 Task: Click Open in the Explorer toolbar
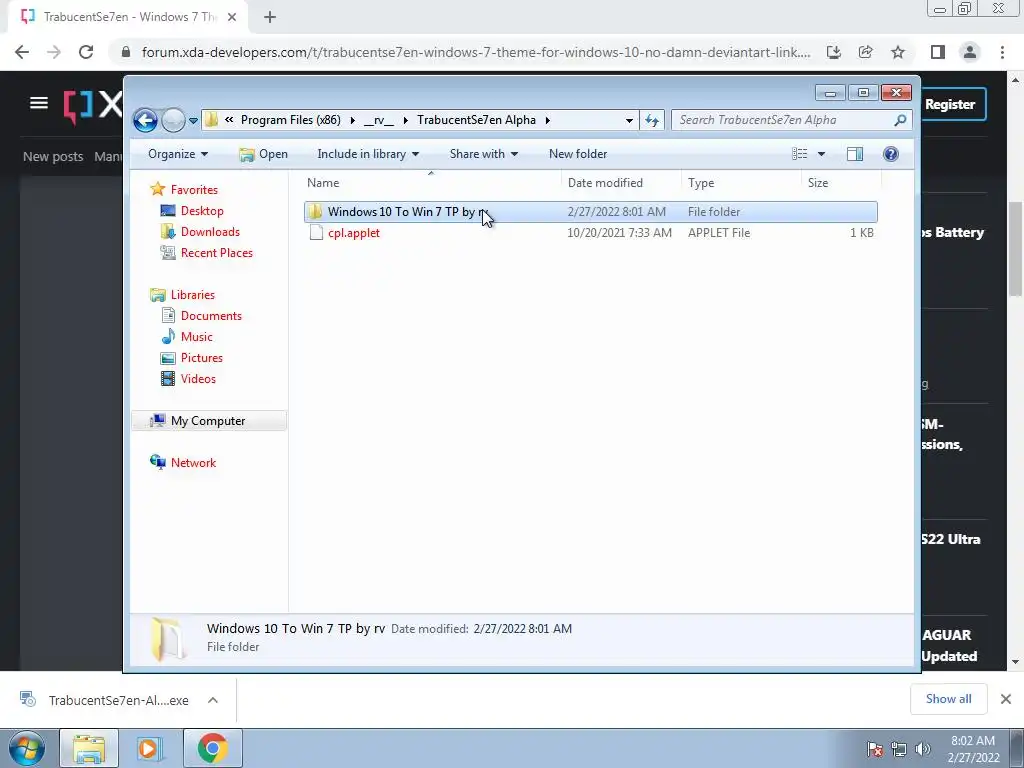[x=263, y=154]
